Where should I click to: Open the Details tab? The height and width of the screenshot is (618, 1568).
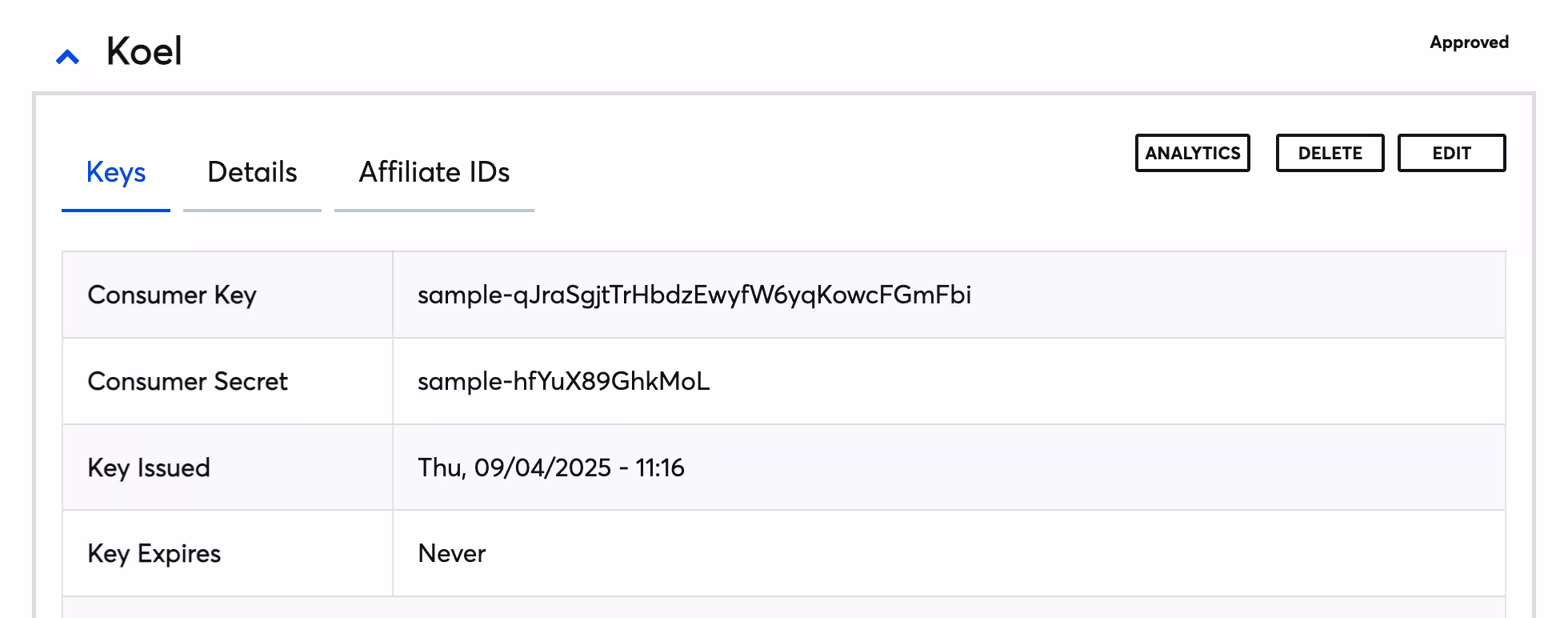pos(252,172)
